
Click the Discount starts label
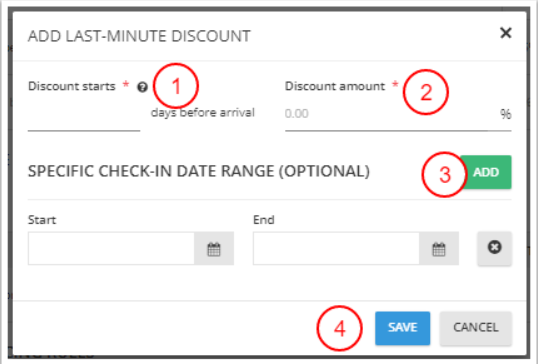click(72, 86)
